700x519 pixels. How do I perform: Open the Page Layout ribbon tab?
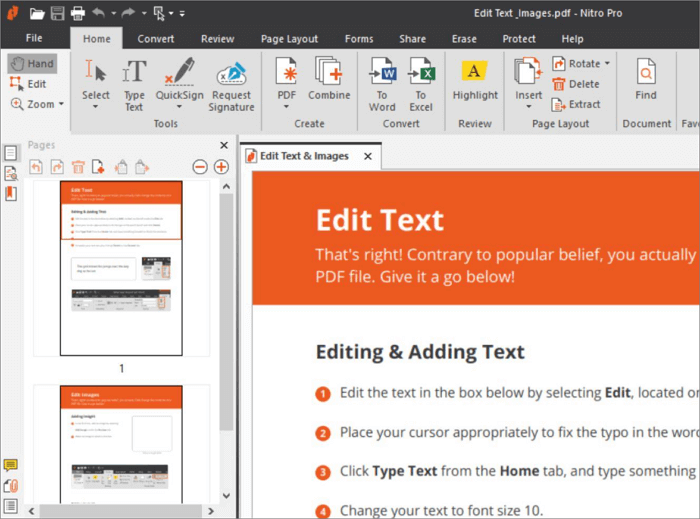point(289,39)
